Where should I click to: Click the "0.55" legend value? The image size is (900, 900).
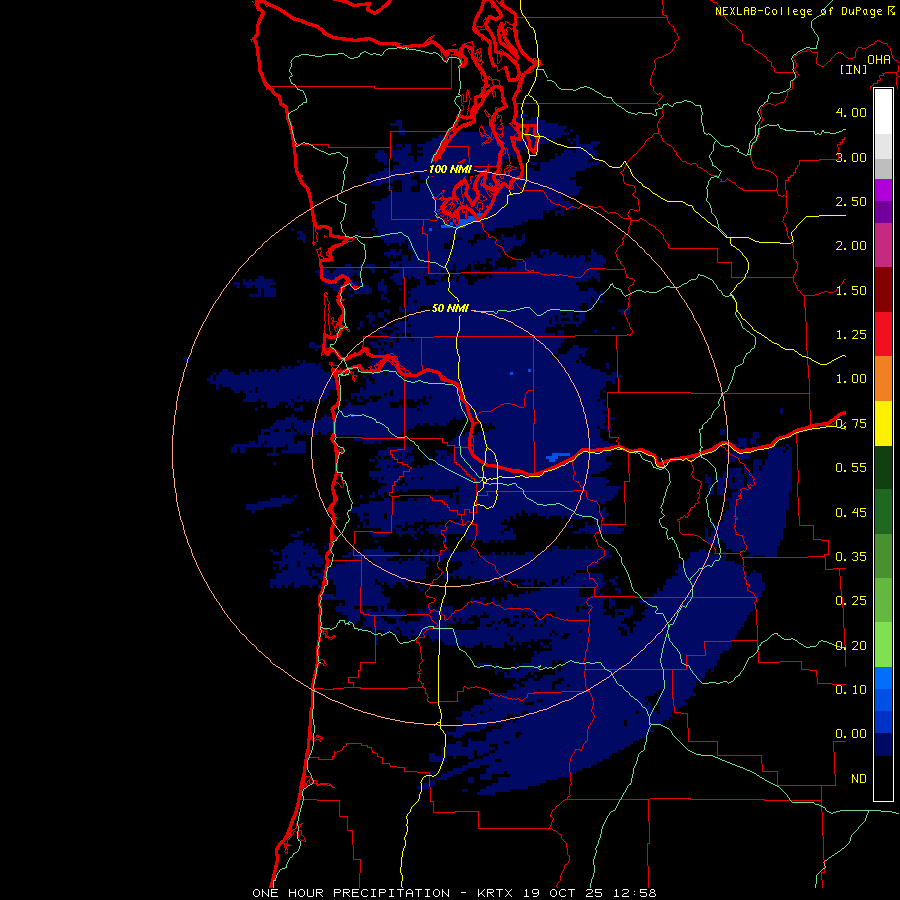851,468
